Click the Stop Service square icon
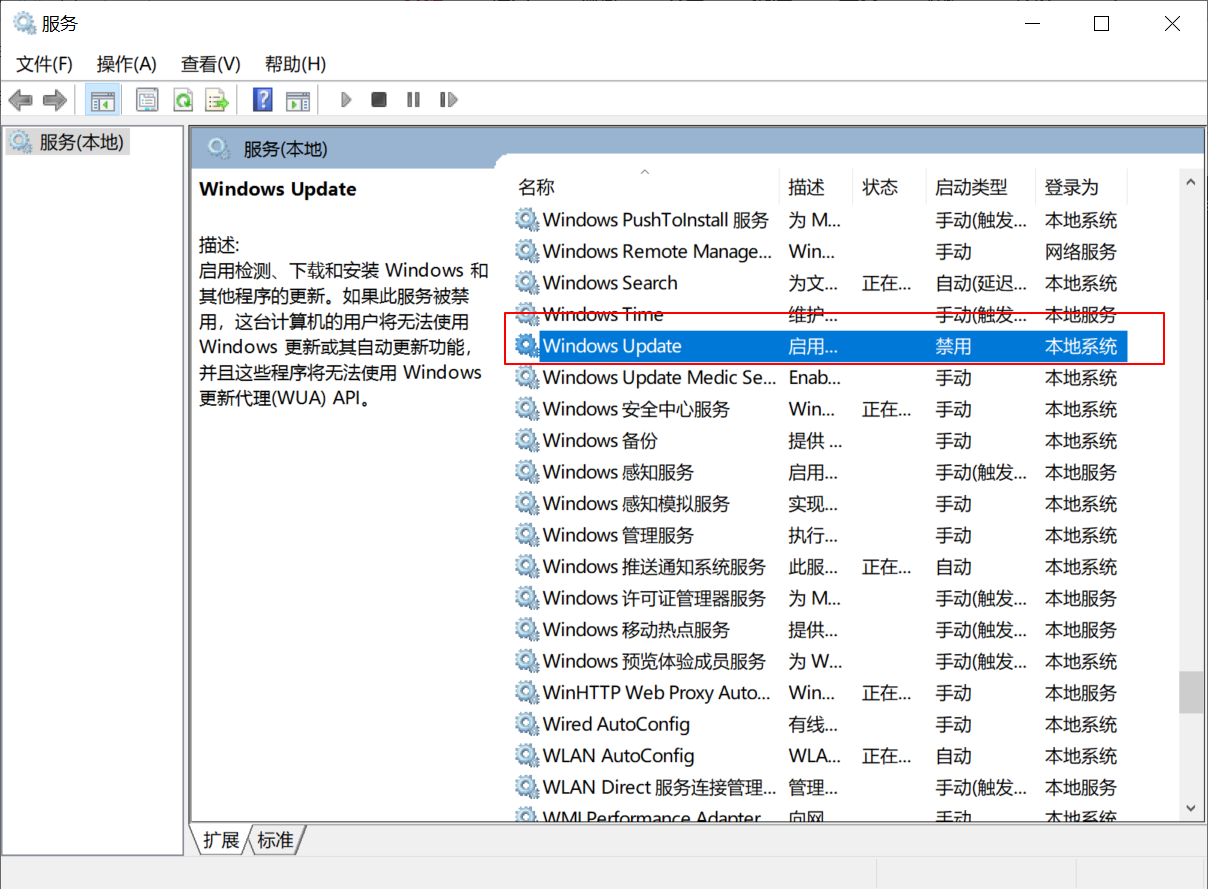1208x889 pixels. click(x=379, y=100)
